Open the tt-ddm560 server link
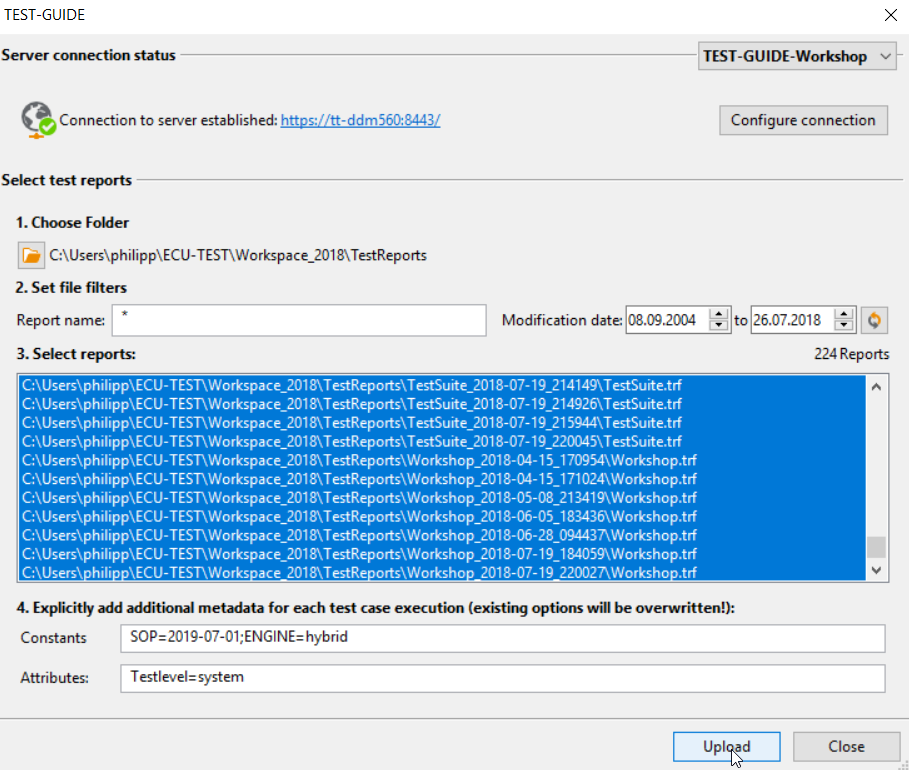Image resolution: width=909 pixels, height=770 pixels. tap(360, 120)
